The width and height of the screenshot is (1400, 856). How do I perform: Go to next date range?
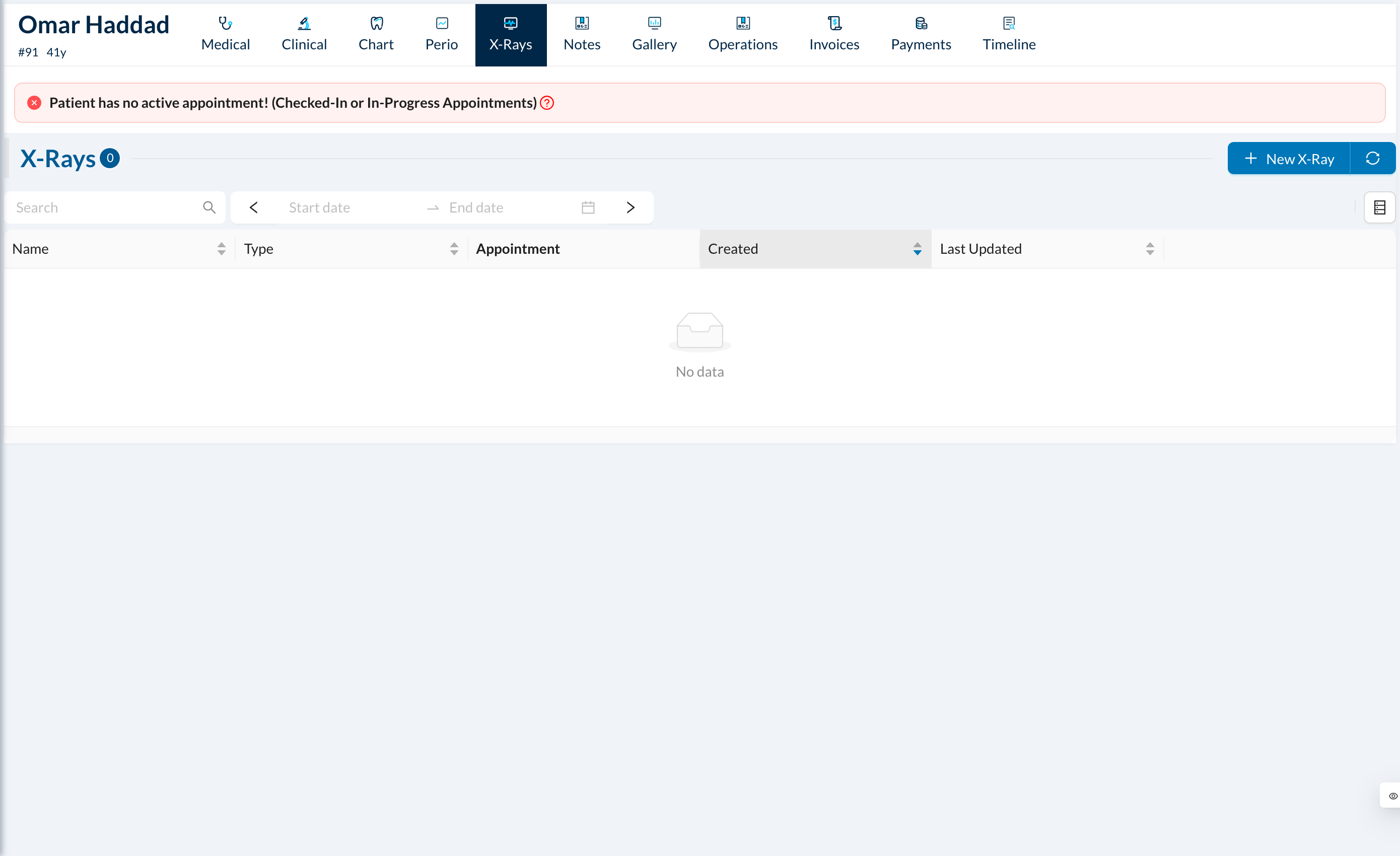click(630, 207)
